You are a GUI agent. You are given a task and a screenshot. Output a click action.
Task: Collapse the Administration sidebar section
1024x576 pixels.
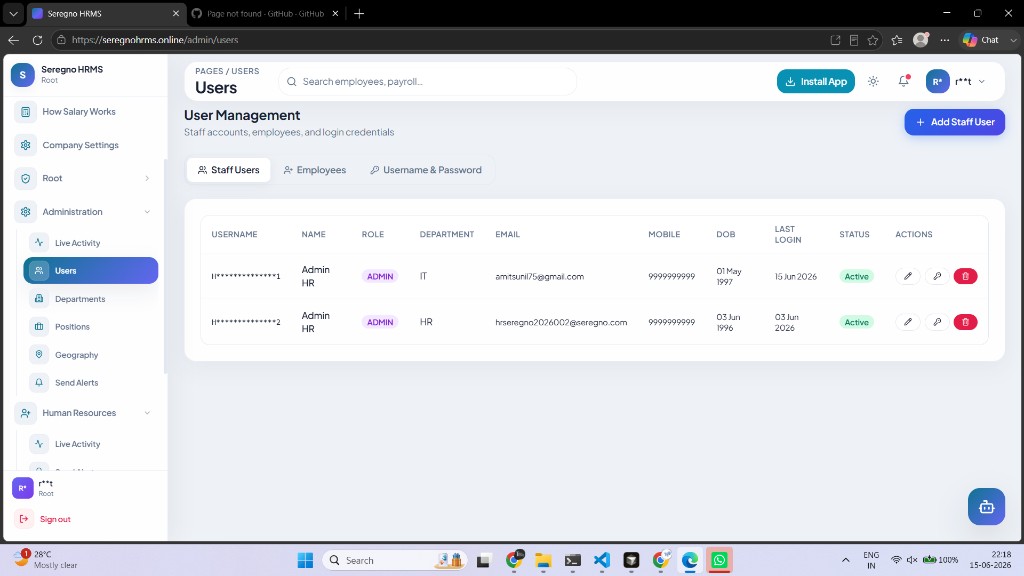(84, 212)
